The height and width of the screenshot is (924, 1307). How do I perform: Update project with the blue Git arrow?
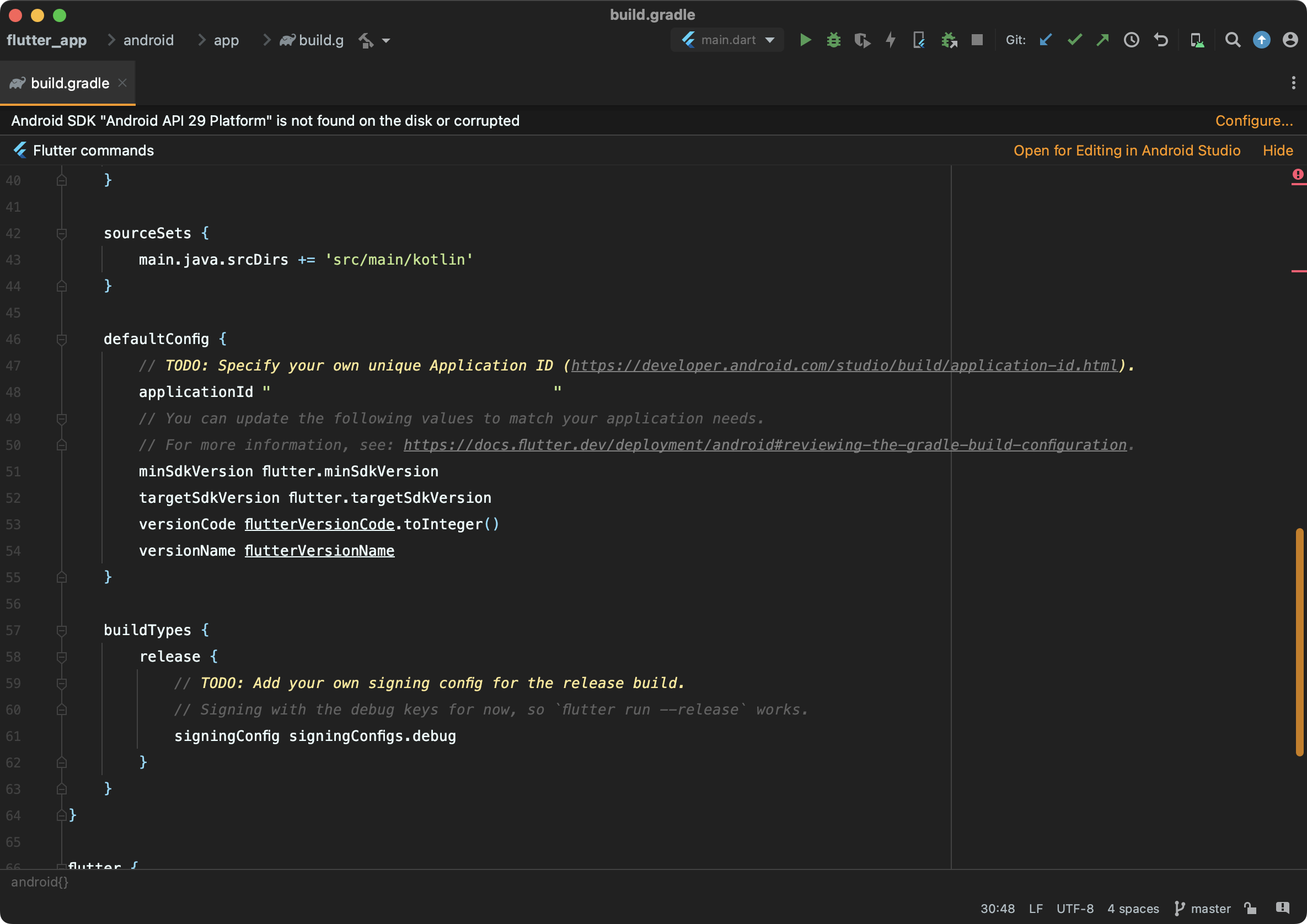[1045, 40]
